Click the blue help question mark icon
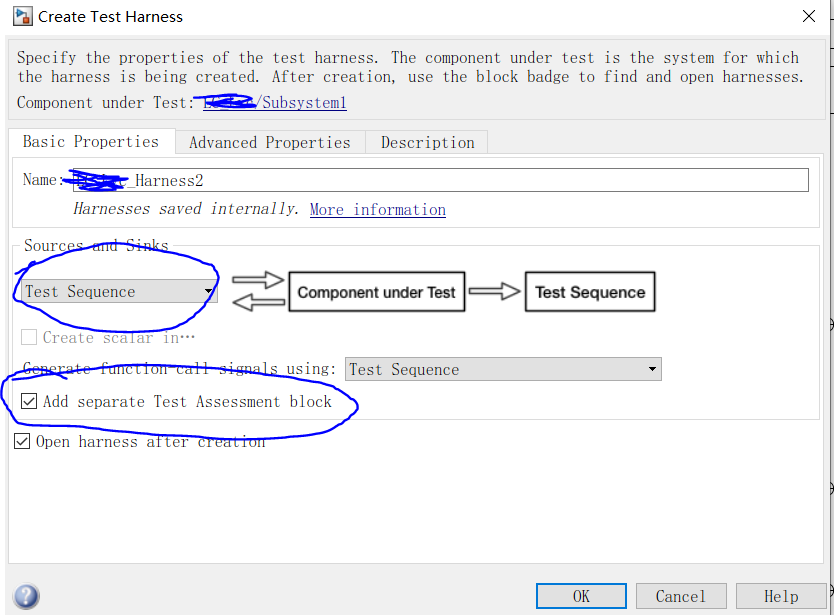Viewport: 834px width, 615px height. (x=27, y=596)
